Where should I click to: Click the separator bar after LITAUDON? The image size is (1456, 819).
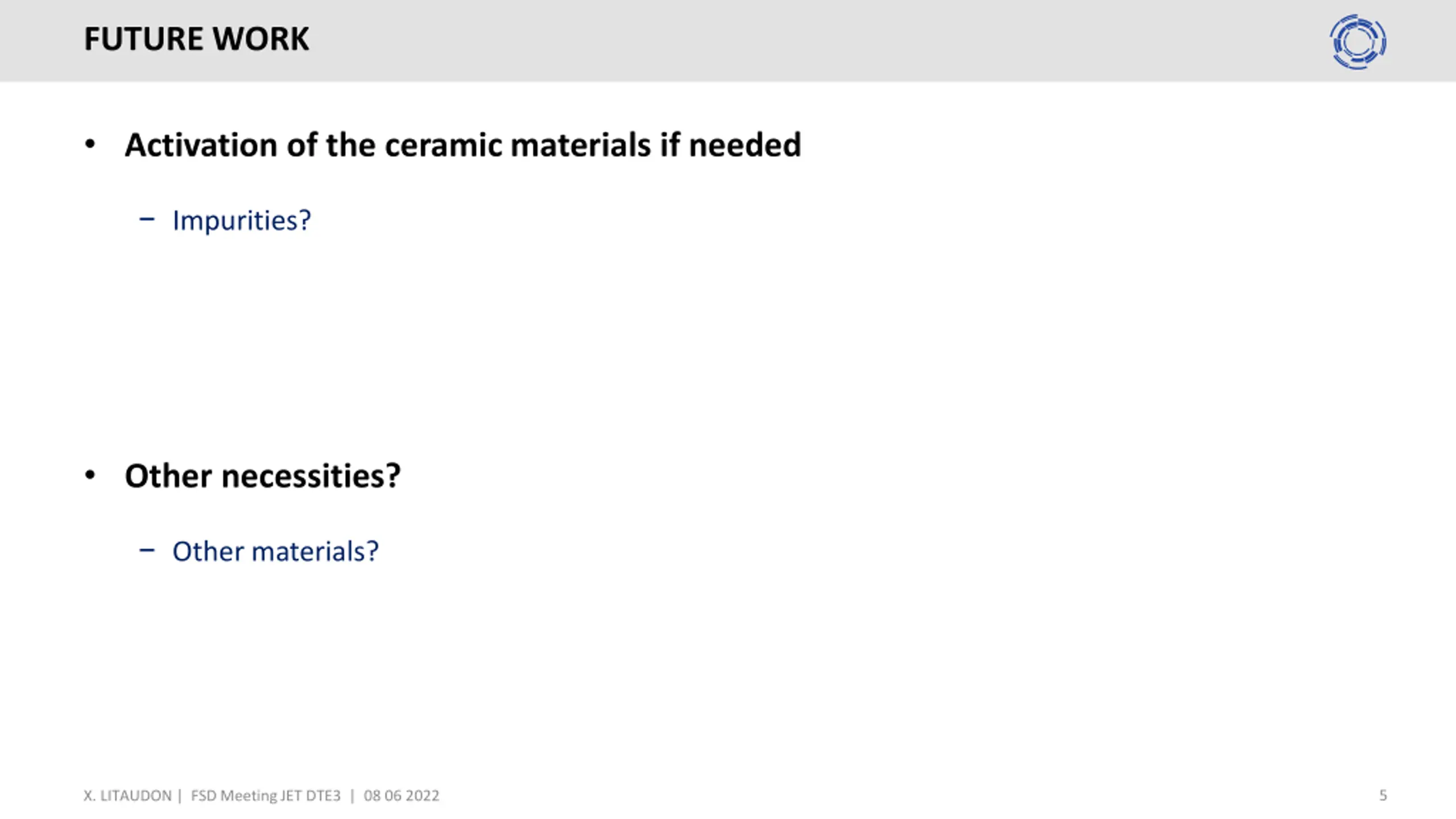click(180, 796)
